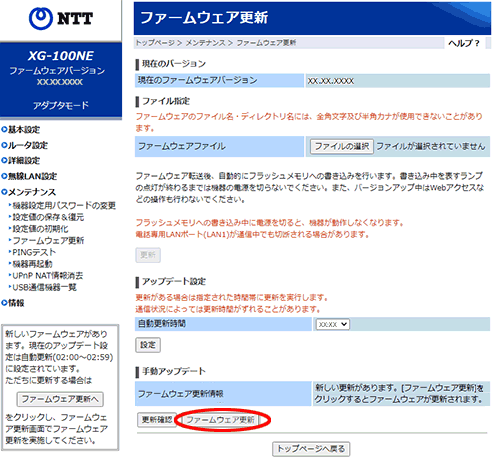Screen dimensions: 500x460
Task: Open the 無線LAN設定 menu section
Action: coord(29,176)
